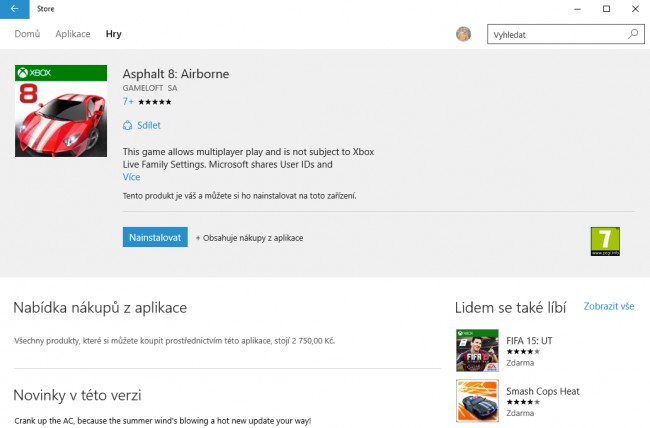This screenshot has height=428, width=650.
Task: Open the Smash Cops Heat thumbnail
Action: tap(478, 401)
